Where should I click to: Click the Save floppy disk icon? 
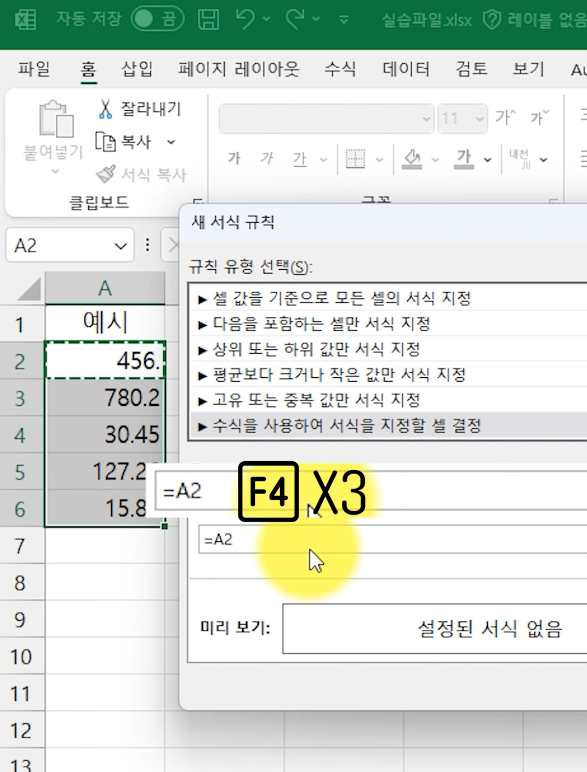[208, 20]
